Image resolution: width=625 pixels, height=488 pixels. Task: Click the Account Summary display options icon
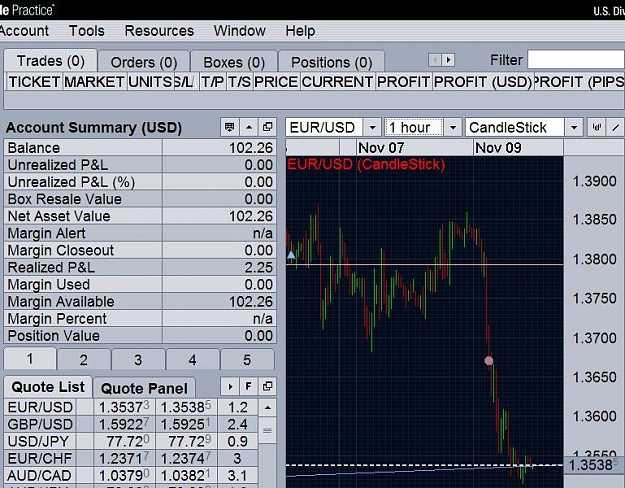pos(230,127)
